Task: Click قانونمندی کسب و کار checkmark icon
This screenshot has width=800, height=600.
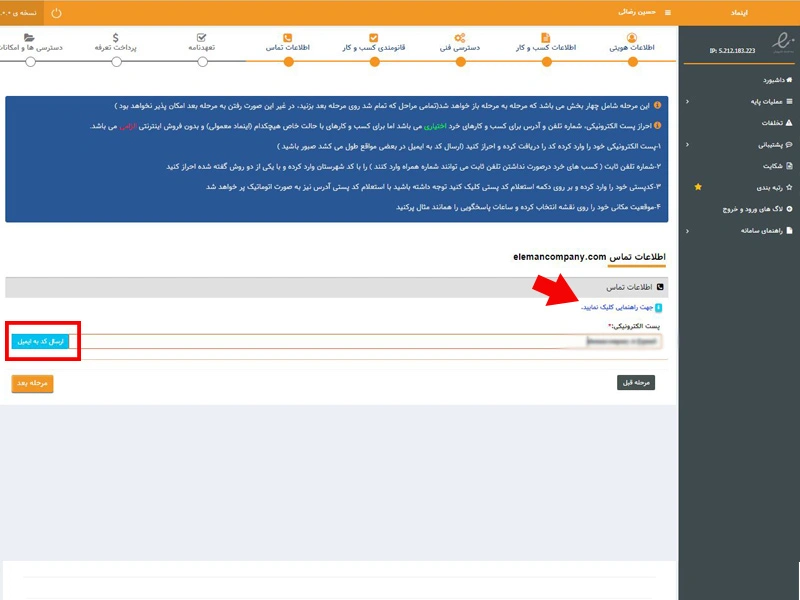Action: [x=373, y=38]
